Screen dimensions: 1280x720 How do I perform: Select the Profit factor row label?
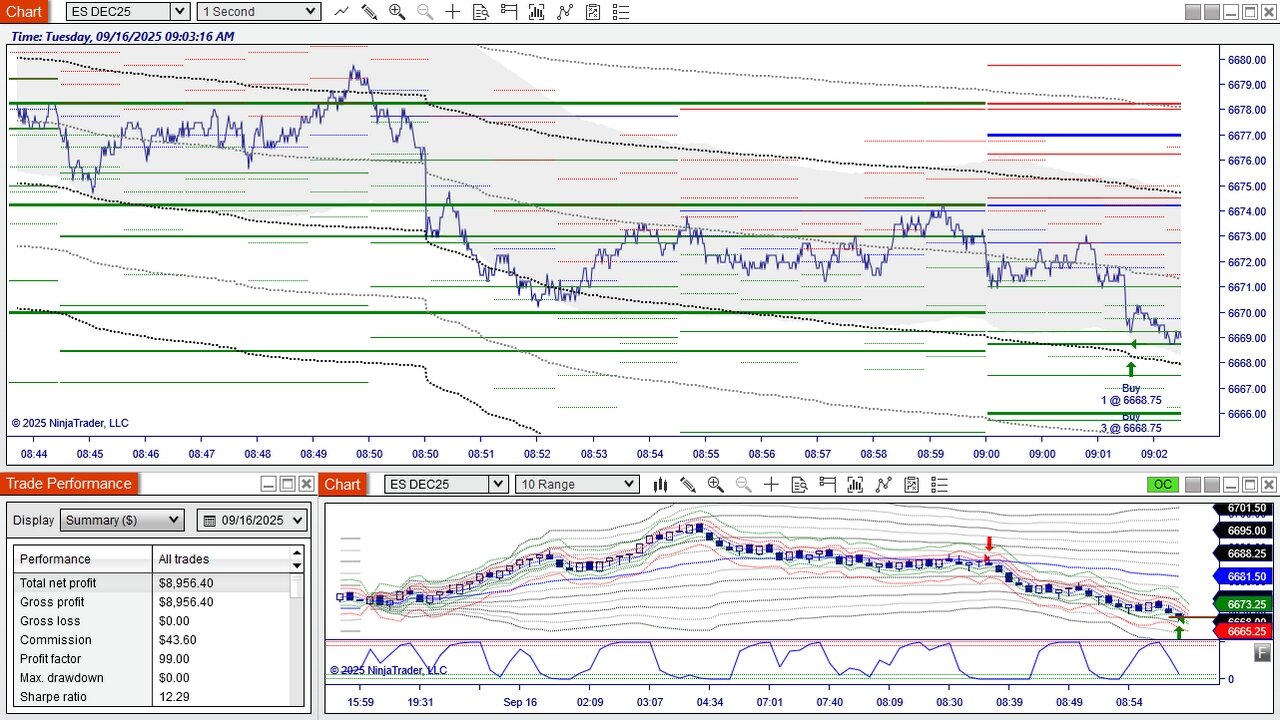(51, 659)
